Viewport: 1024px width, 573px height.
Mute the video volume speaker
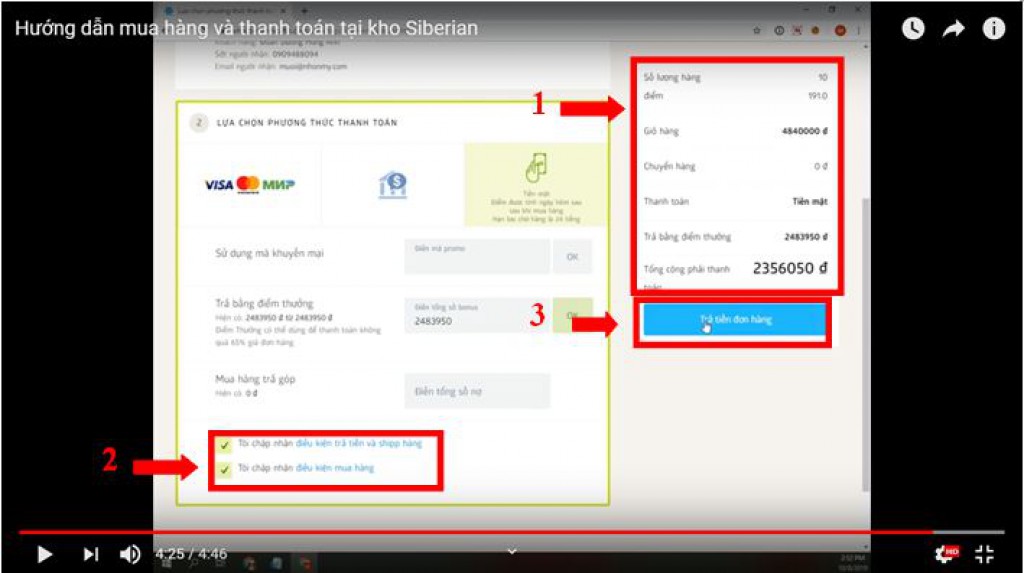click(x=130, y=553)
